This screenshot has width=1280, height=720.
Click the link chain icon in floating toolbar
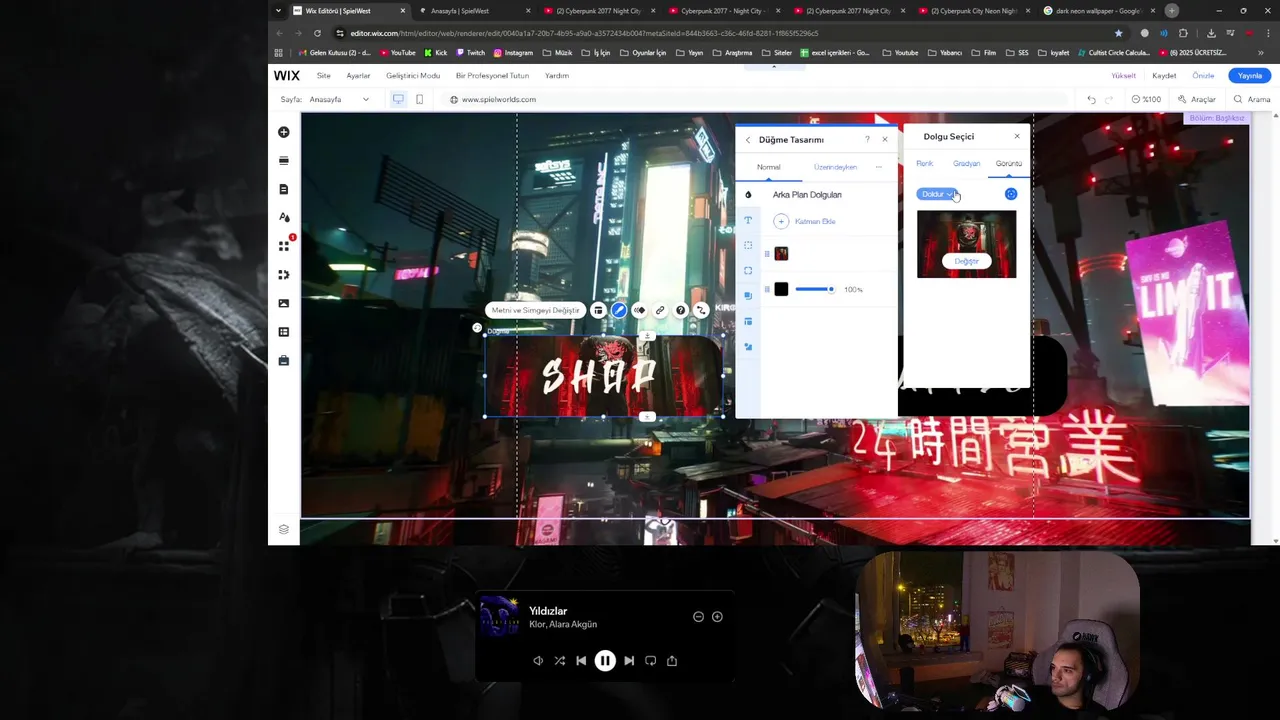pos(660,310)
